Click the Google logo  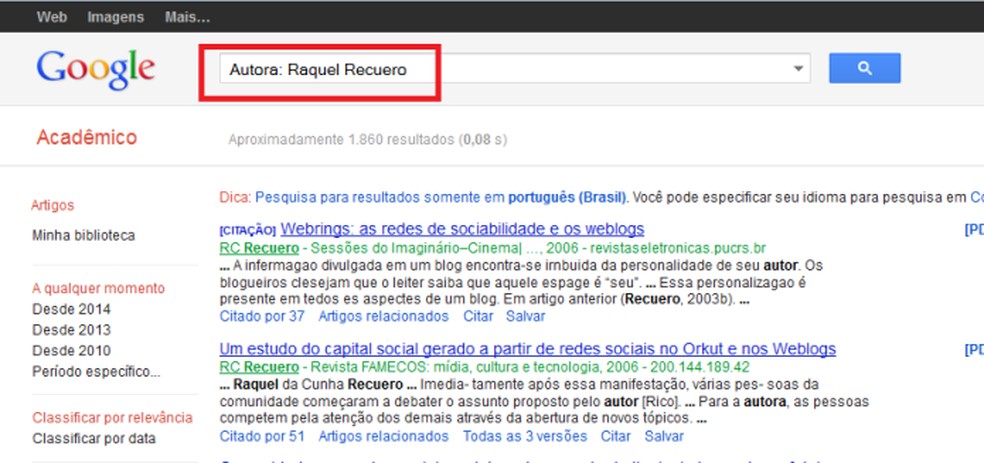coord(95,70)
